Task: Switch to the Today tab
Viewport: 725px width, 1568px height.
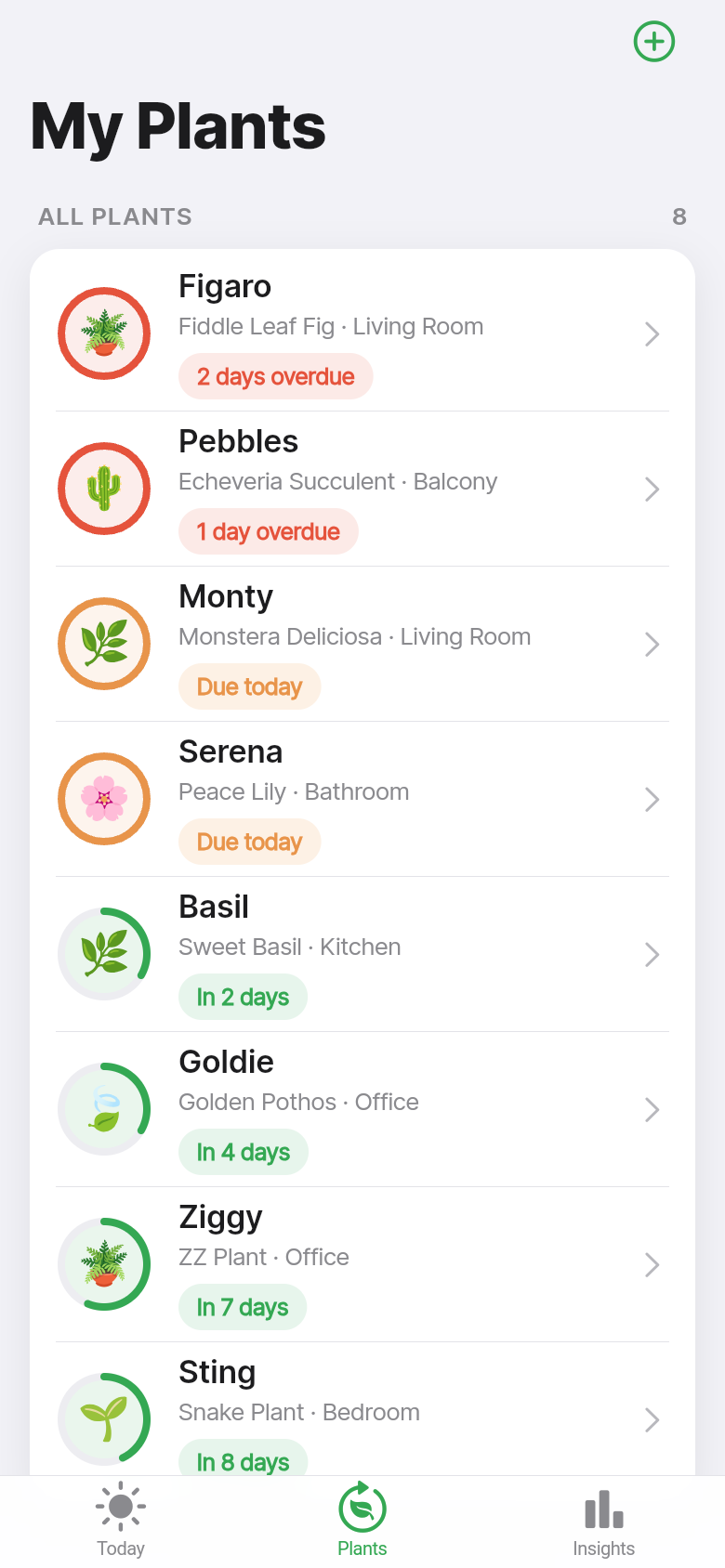Action: coord(121,1520)
